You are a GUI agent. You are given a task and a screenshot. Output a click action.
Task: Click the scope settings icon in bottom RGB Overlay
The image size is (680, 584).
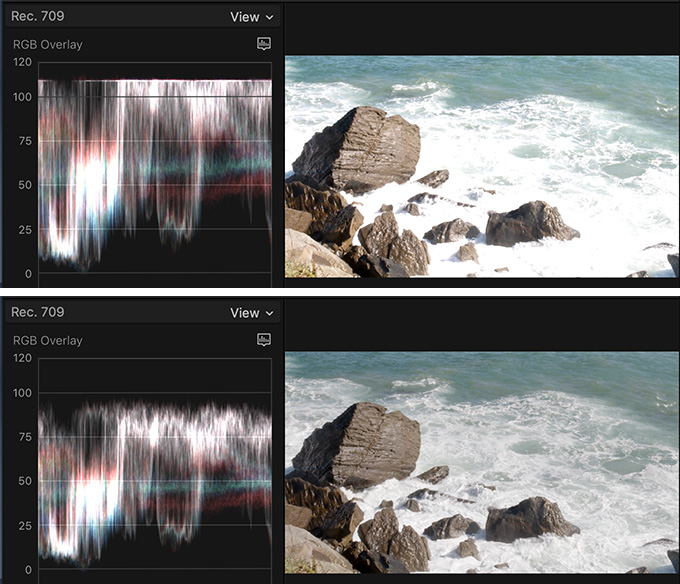pyautogui.click(x=264, y=339)
